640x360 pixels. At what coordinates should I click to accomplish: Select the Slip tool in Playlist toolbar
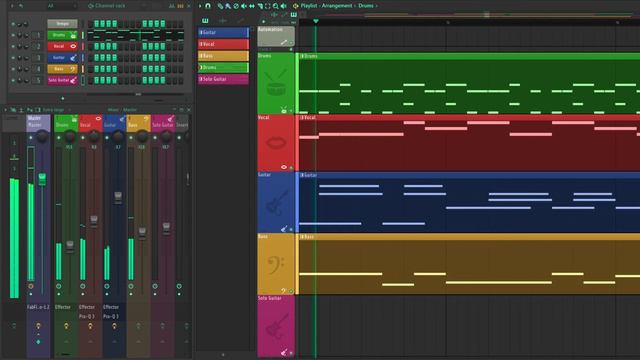click(x=252, y=6)
